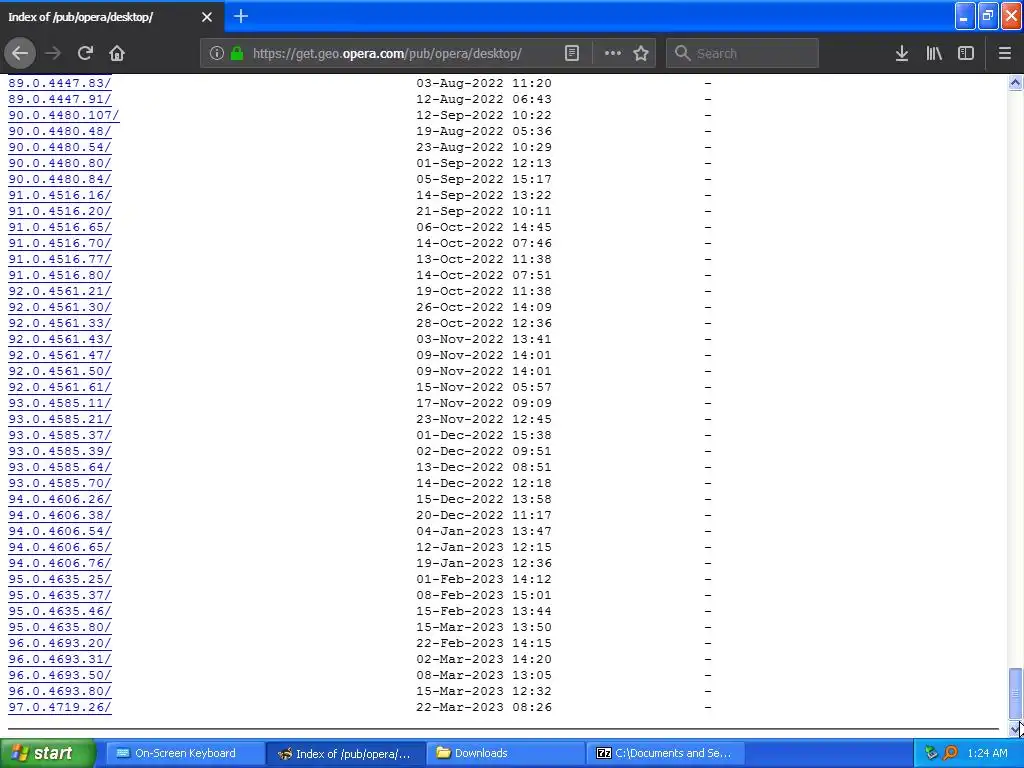Open the 91.0.4516.16/ directory link
1024x768 pixels.
click(x=59, y=195)
